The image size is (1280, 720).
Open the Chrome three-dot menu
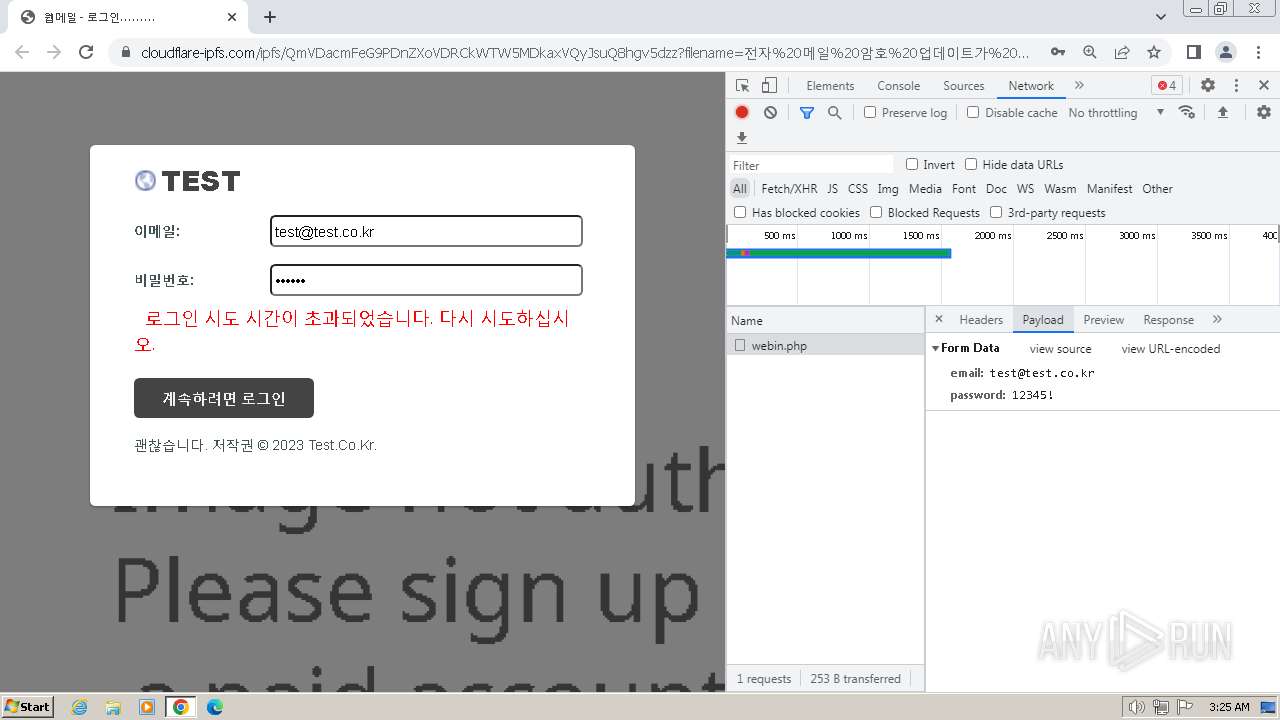pyautogui.click(x=1258, y=52)
